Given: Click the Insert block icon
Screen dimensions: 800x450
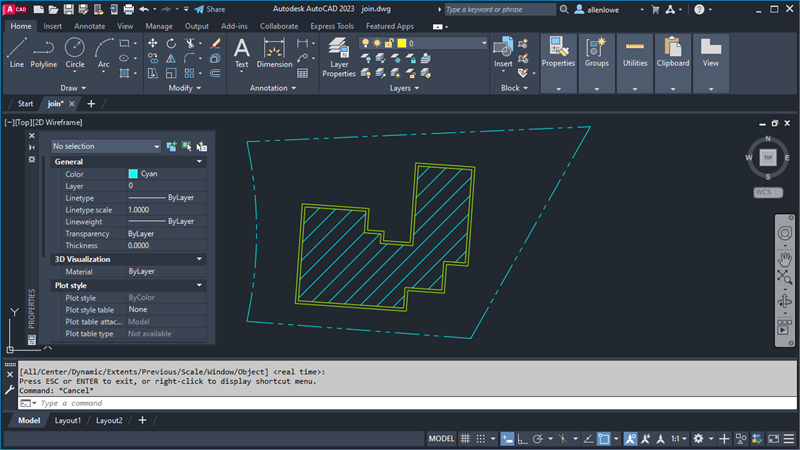Looking at the screenshot, I should (503, 53).
